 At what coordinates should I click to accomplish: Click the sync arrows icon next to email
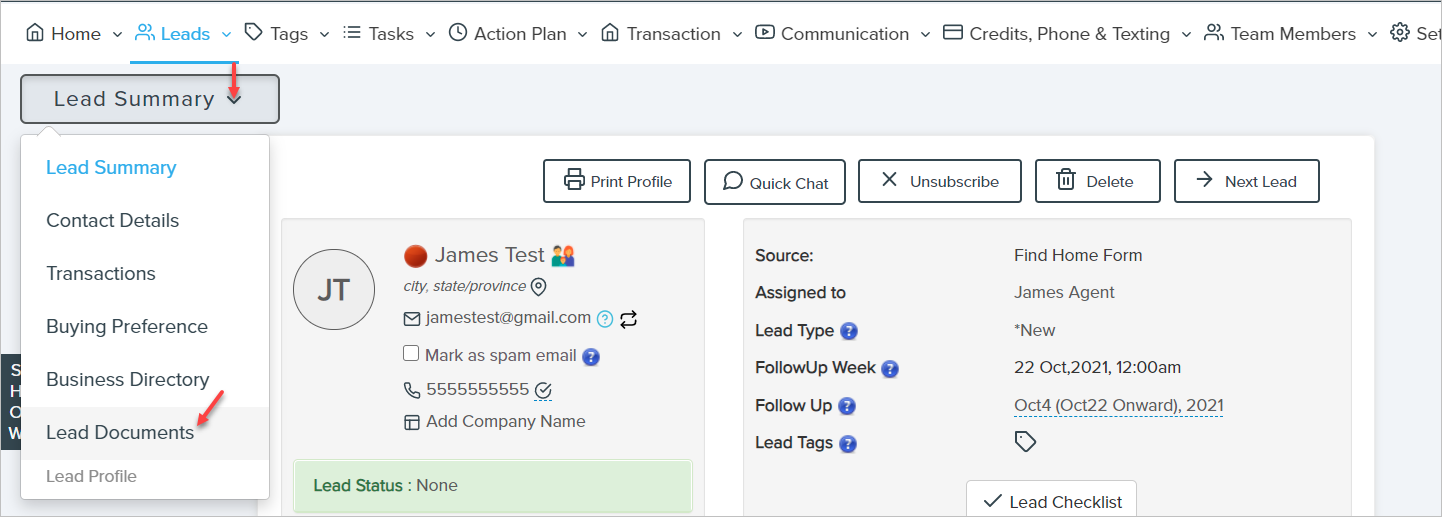pyautogui.click(x=629, y=319)
